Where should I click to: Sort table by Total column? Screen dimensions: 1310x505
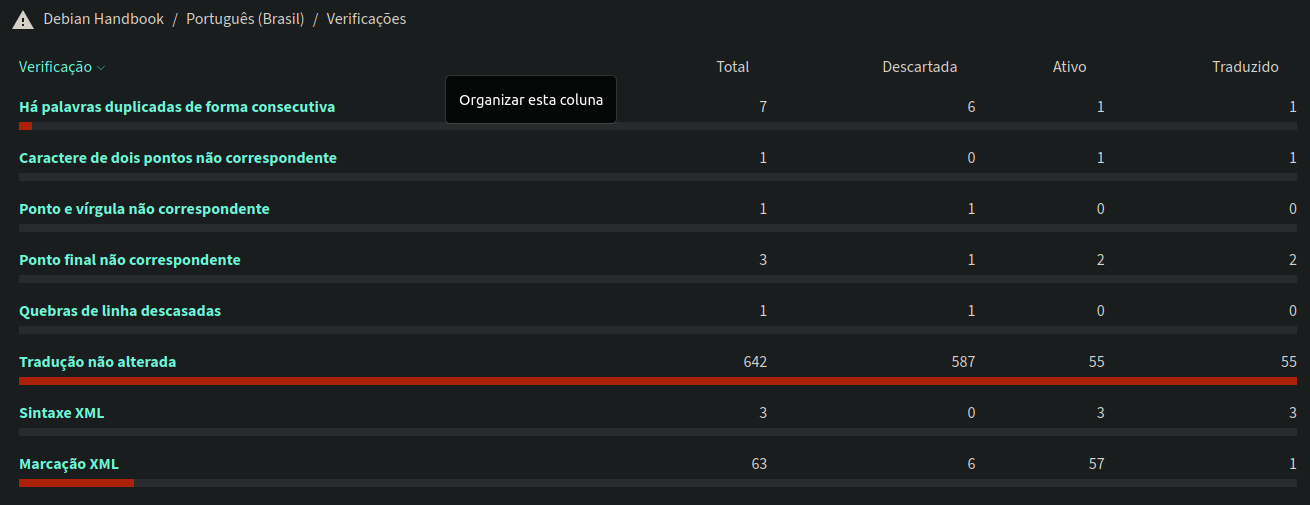point(733,67)
